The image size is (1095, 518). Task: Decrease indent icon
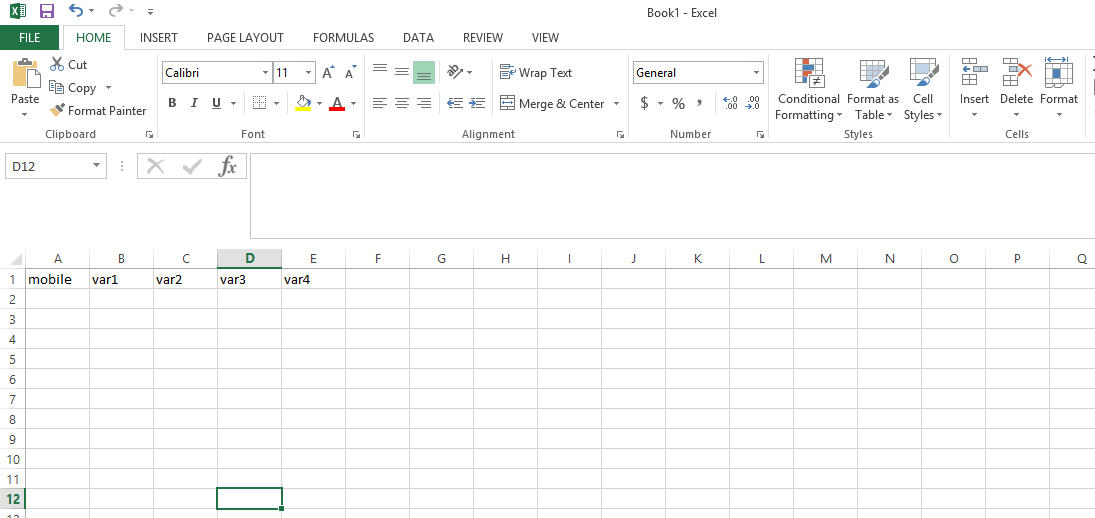tap(455, 103)
